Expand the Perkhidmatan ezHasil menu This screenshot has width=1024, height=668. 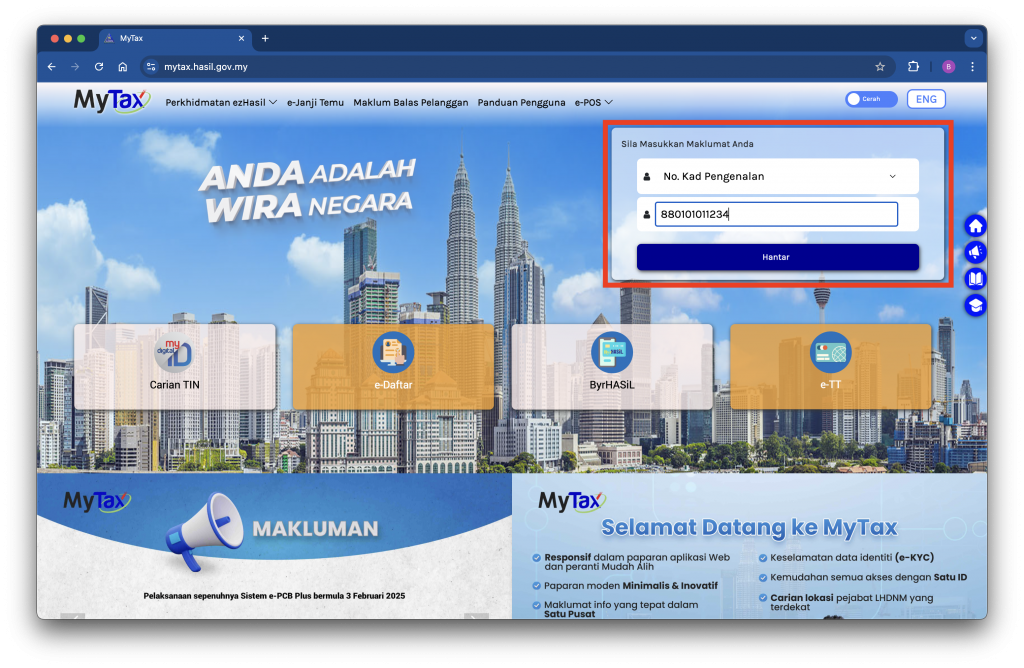coord(221,102)
